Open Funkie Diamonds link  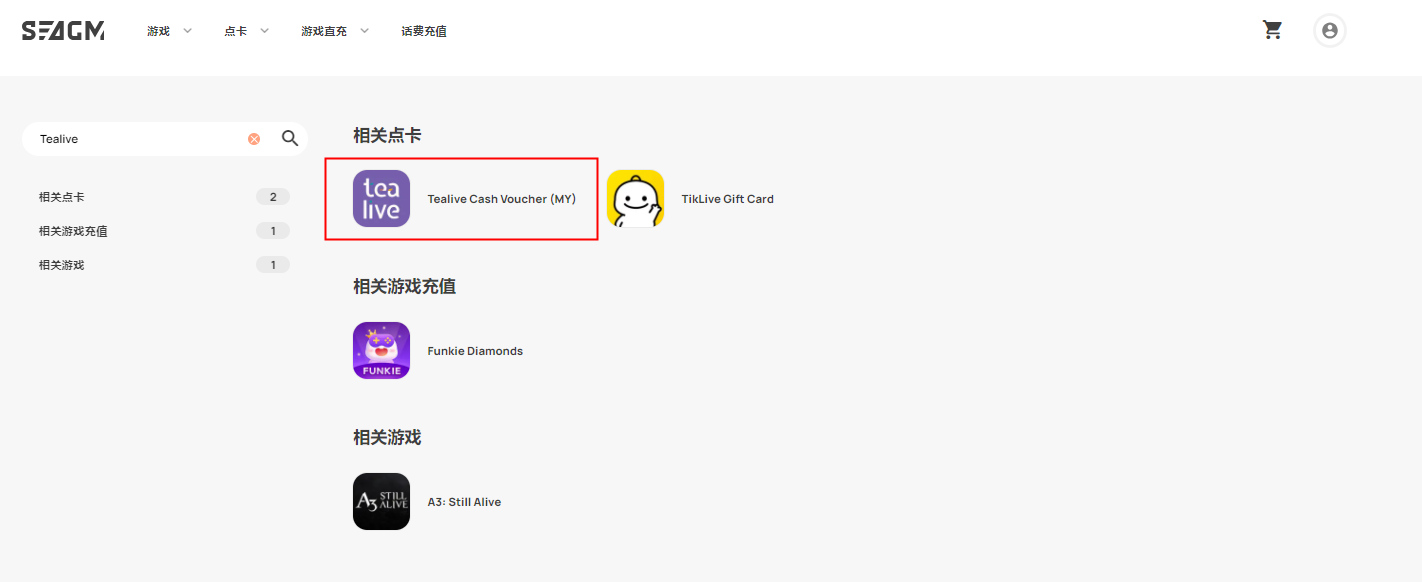(x=475, y=351)
